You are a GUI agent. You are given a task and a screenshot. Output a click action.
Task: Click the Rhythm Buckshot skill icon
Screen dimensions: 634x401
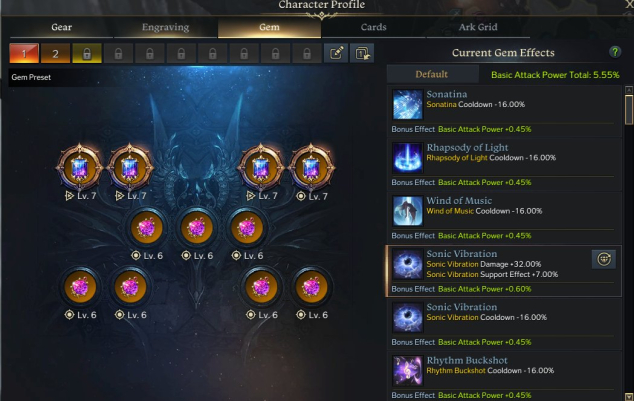tap(407, 370)
